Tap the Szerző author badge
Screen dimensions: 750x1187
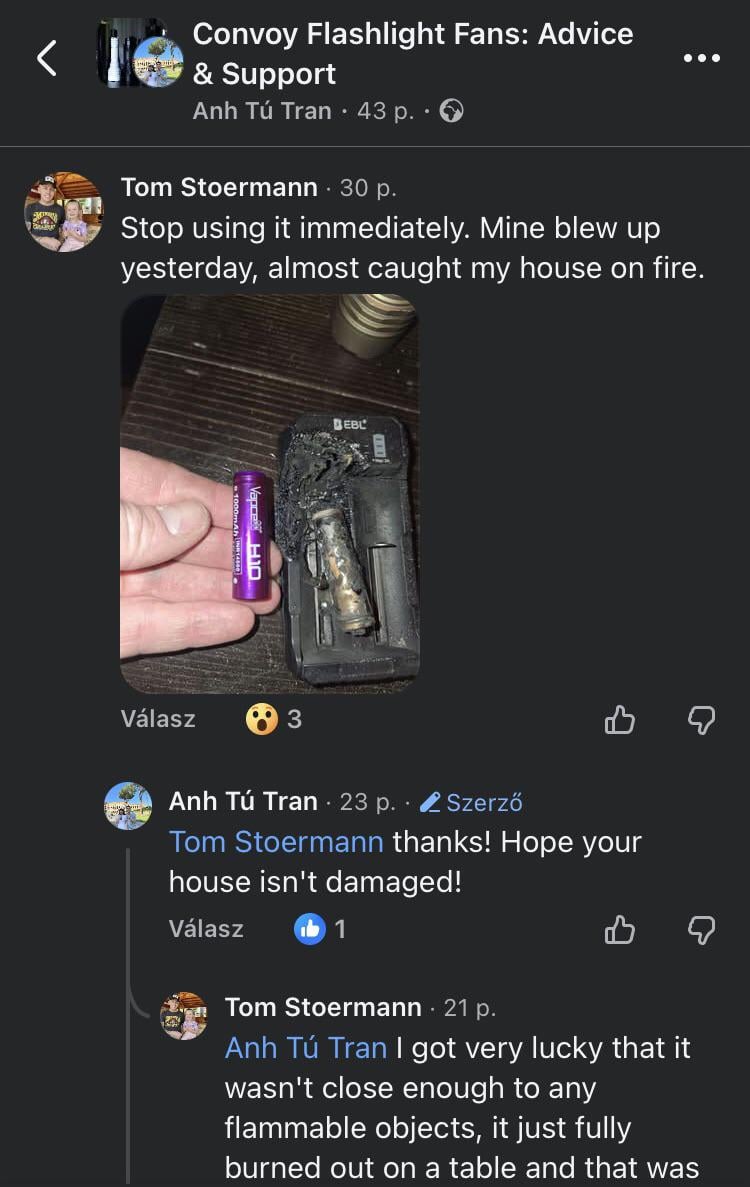[x=471, y=802]
